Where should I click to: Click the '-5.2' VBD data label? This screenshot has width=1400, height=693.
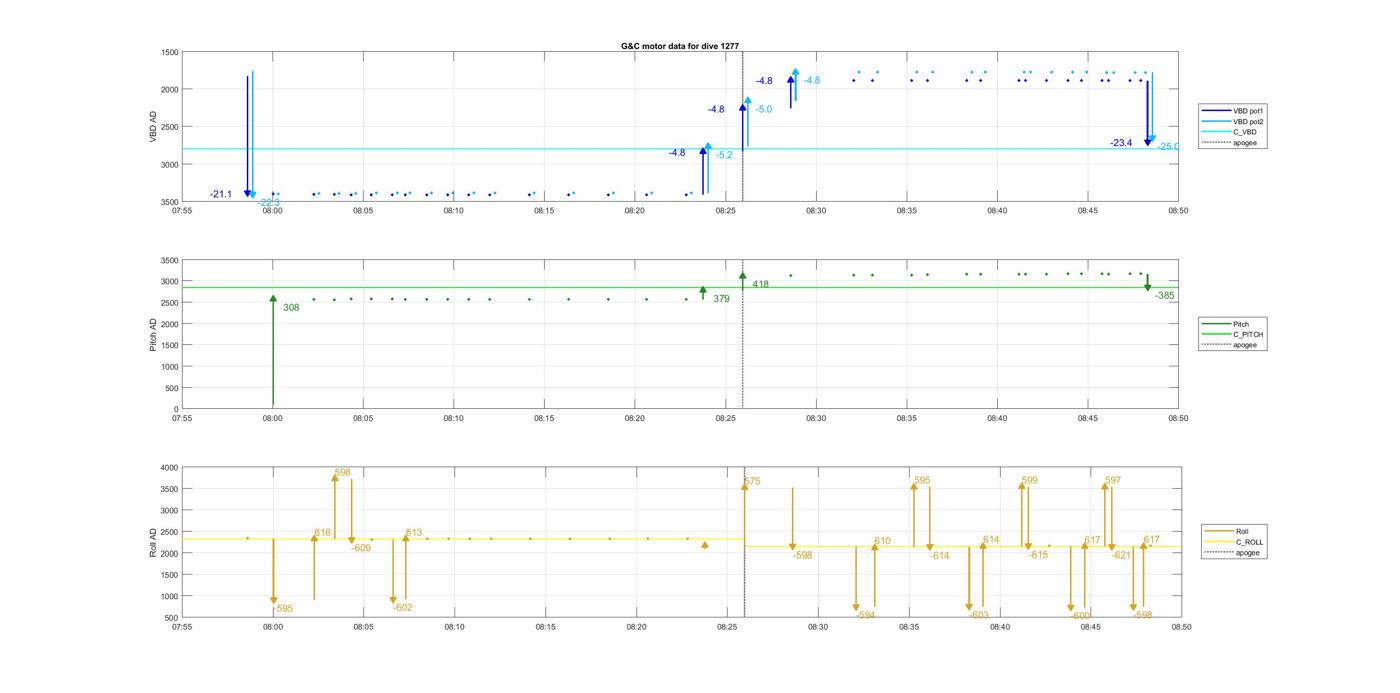(x=724, y=155)
